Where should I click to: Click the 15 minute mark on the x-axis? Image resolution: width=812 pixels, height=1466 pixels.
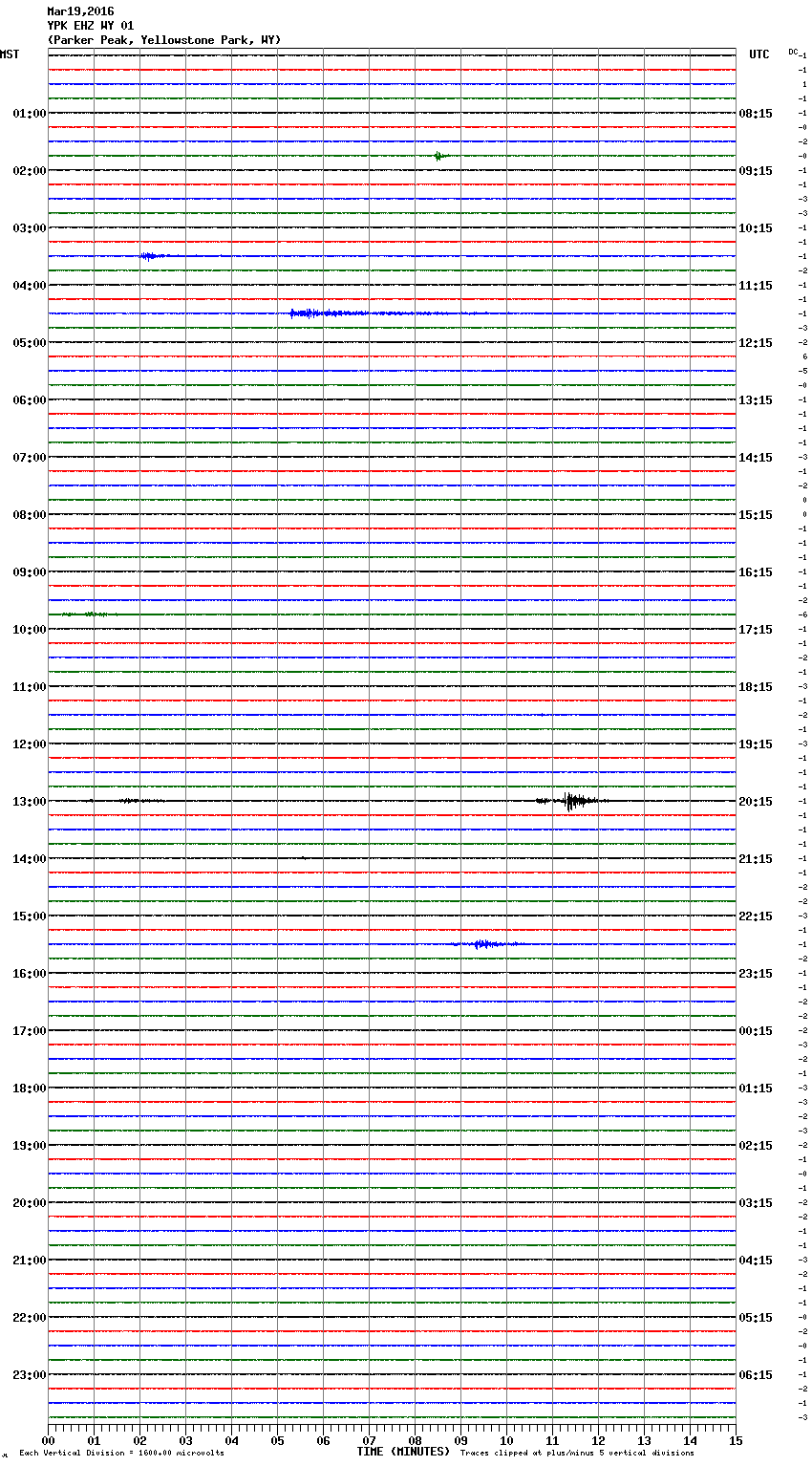point(736,1441)
